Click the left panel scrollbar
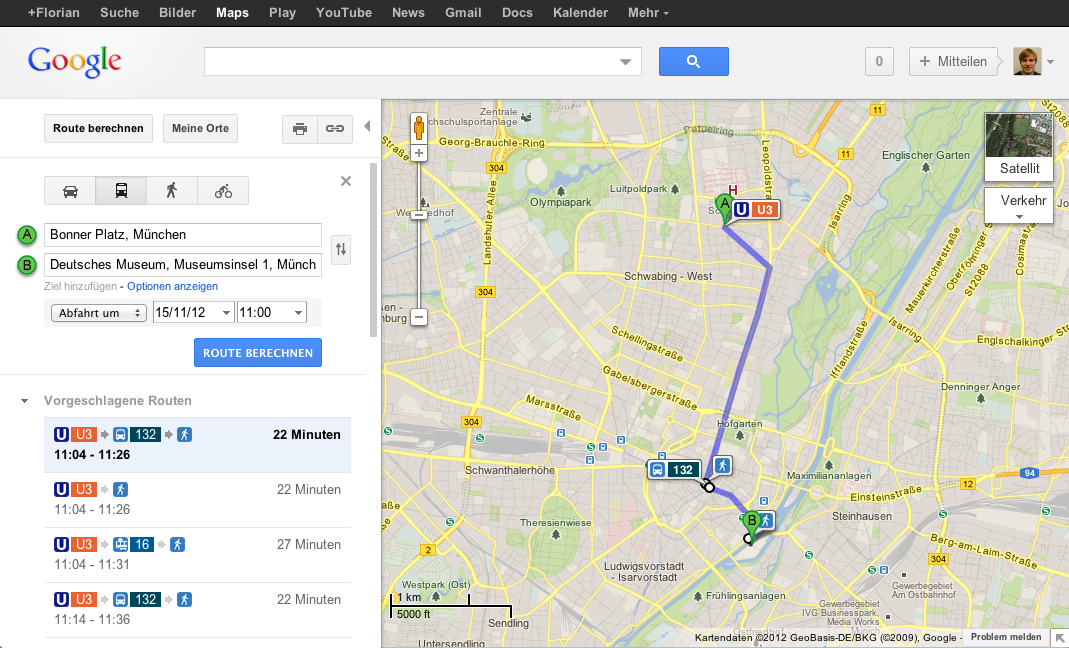Screen dimensions: 1069x648 click(x=373, y=250)
